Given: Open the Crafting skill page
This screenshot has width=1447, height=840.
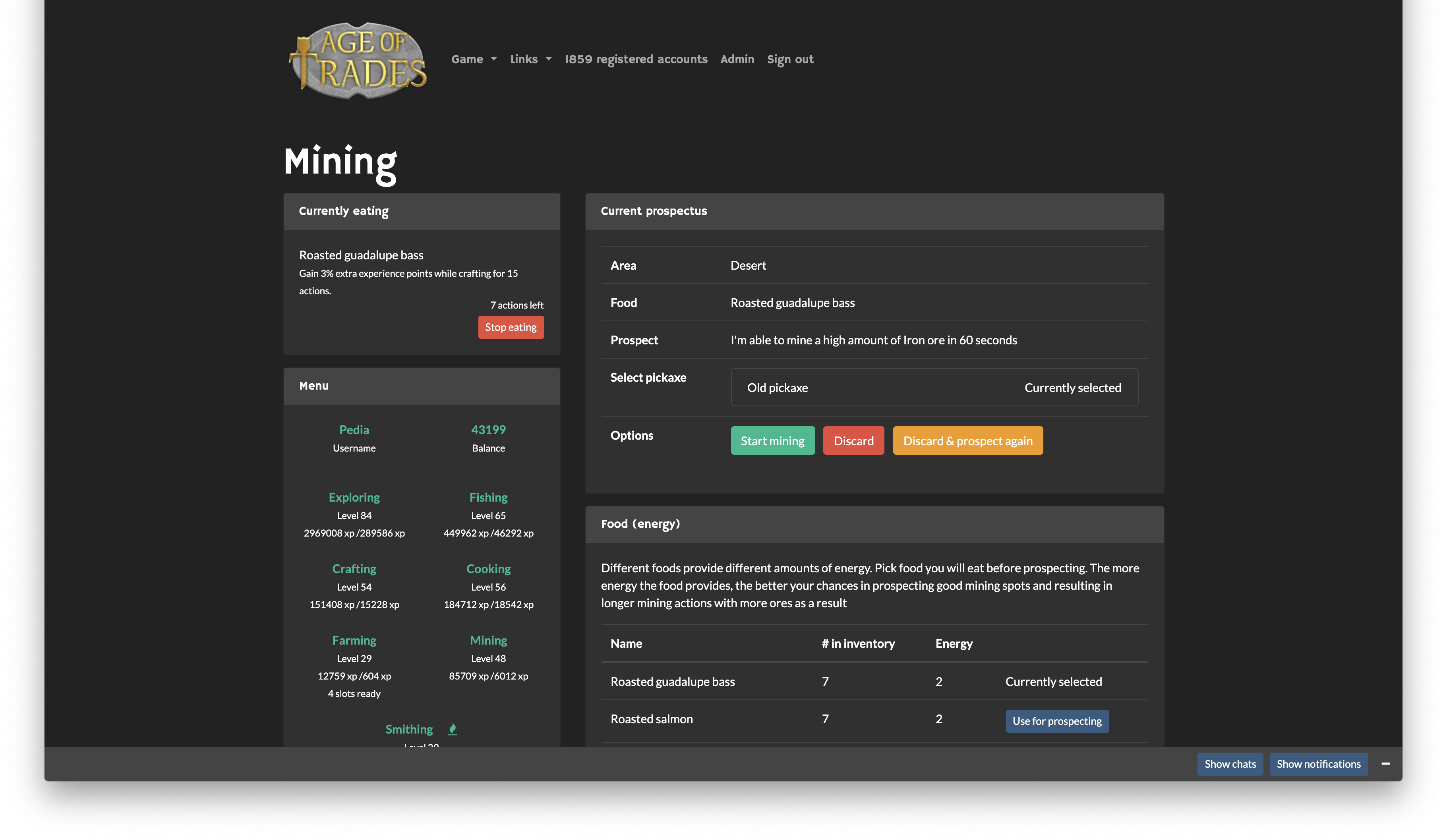Looking at the screenshot, I should pyautogui.click(x=354, y=568).
